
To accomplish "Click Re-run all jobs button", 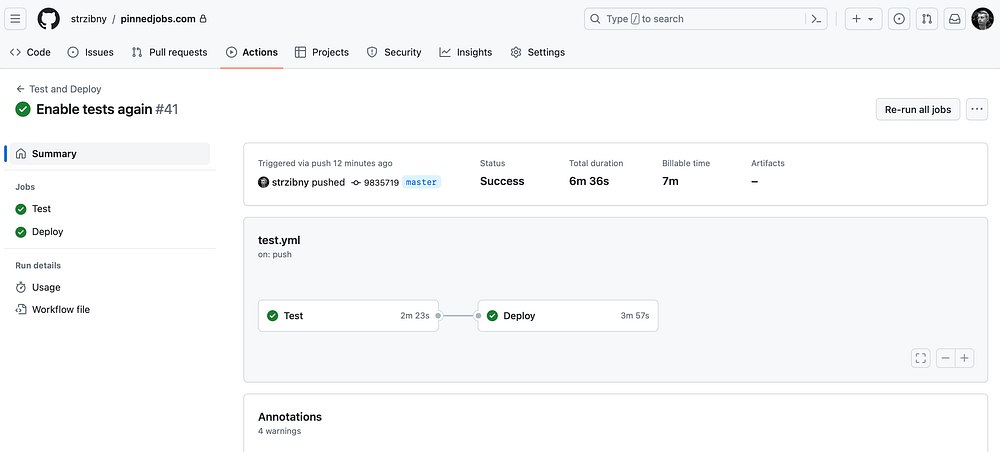I will (918, 109).
